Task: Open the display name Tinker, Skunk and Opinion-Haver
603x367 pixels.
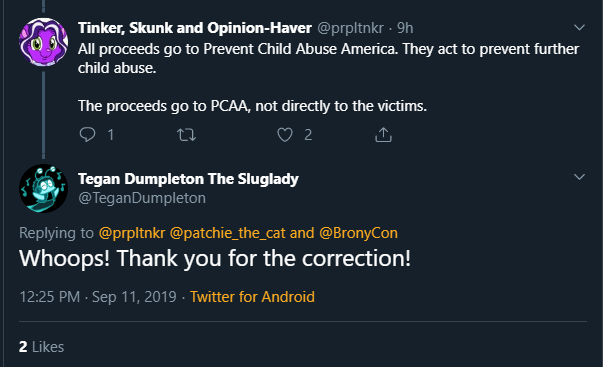Action: coord(195,28)
